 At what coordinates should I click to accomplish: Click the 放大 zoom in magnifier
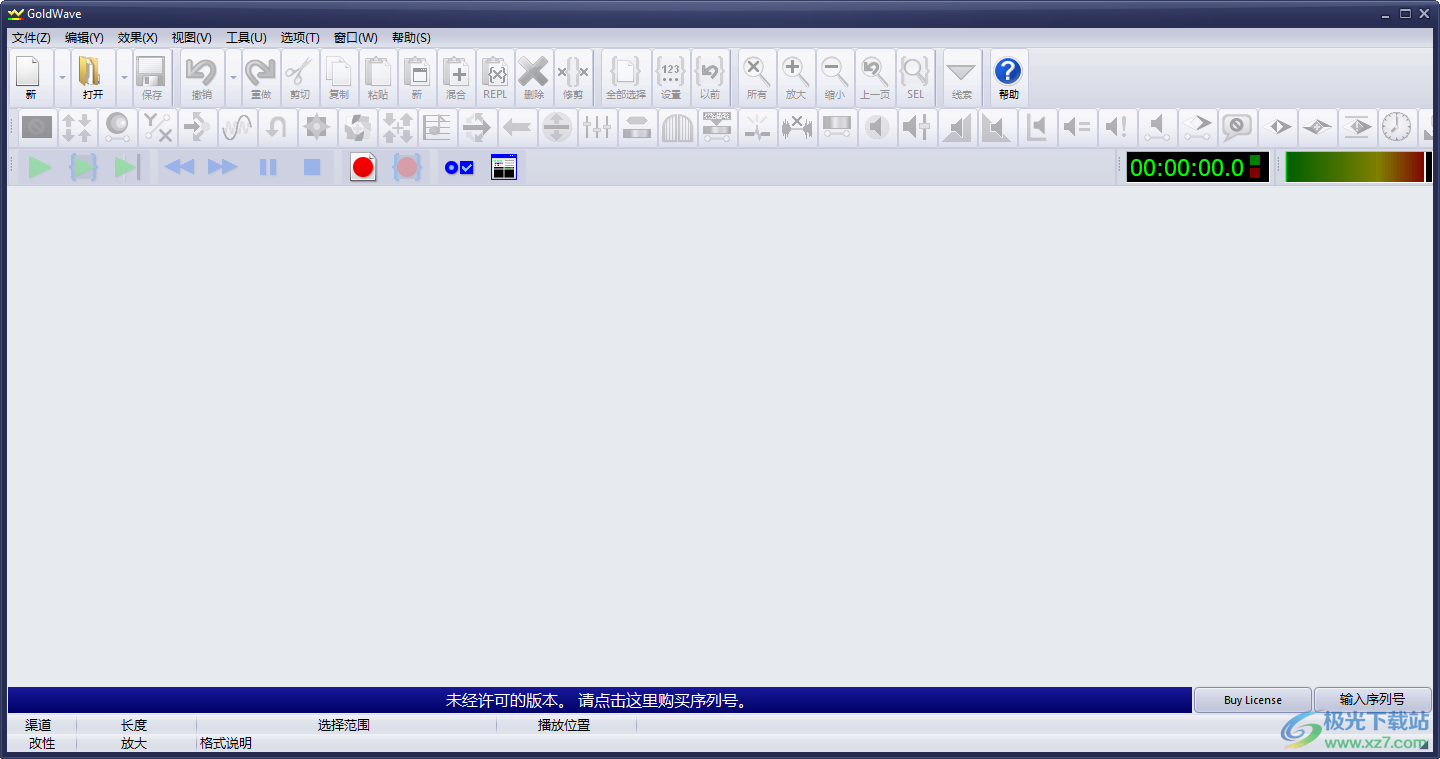(x=796, y=78)
